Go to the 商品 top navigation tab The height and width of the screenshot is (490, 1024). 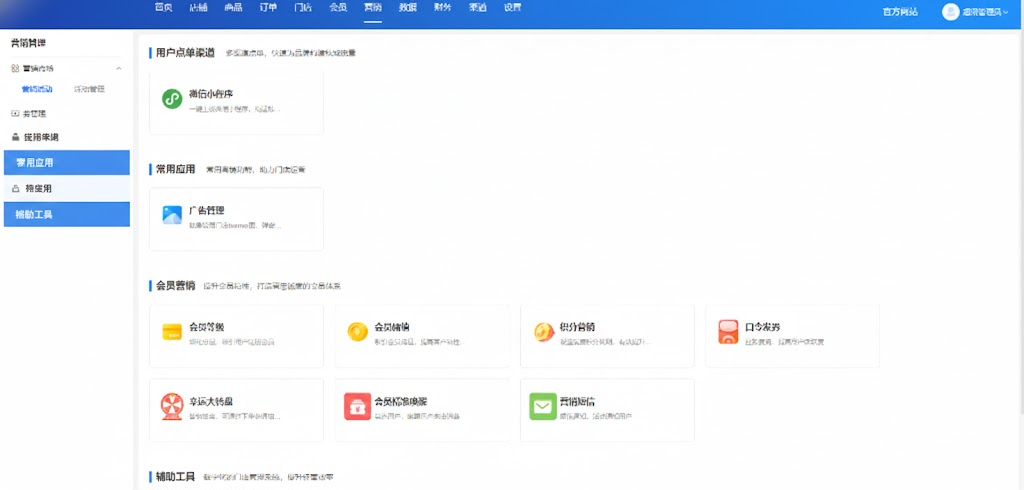pyautogui.click(x=233, y=8)
